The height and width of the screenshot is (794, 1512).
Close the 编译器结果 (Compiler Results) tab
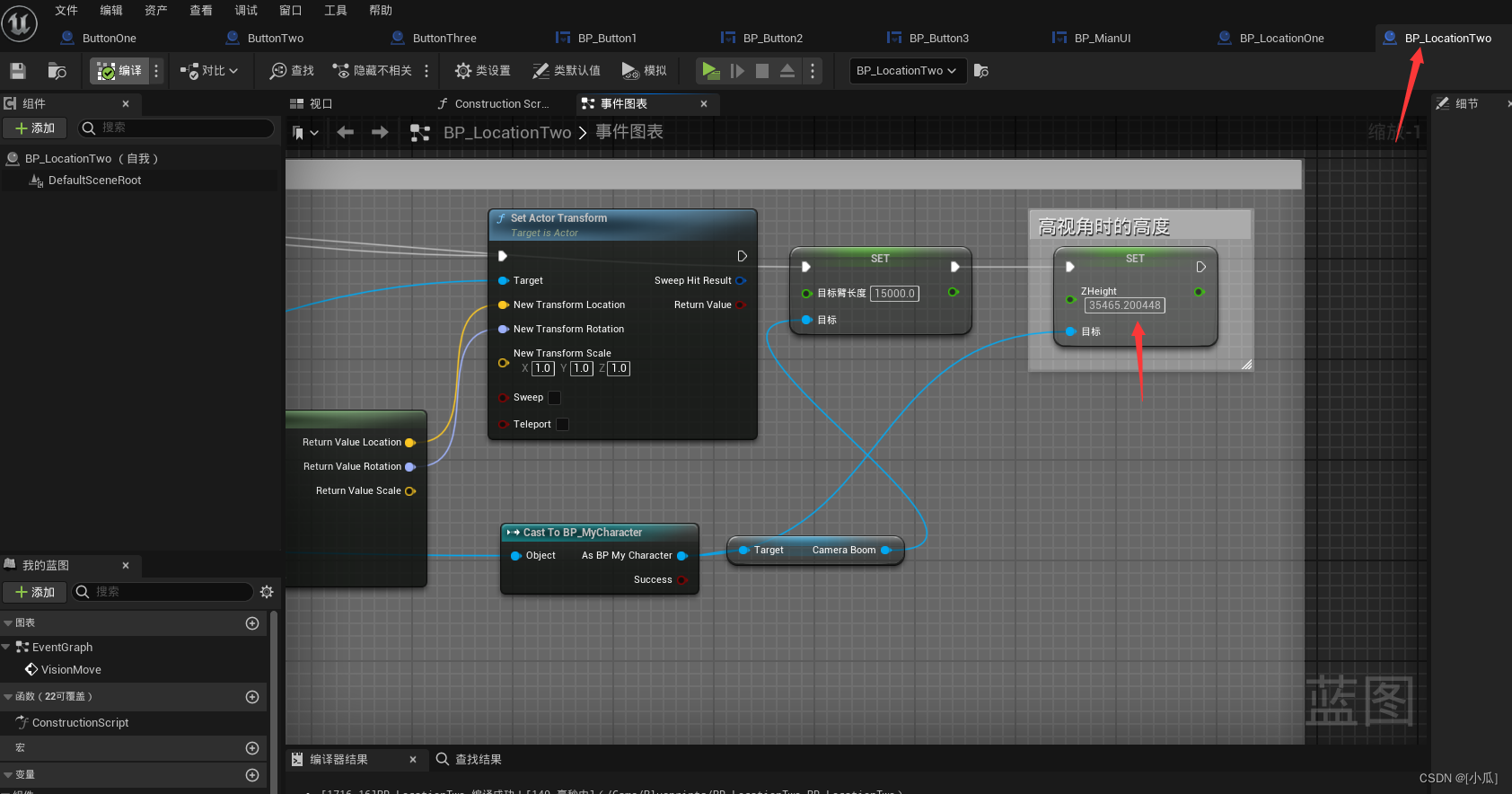pyautogui.click(x=413, y=760)
